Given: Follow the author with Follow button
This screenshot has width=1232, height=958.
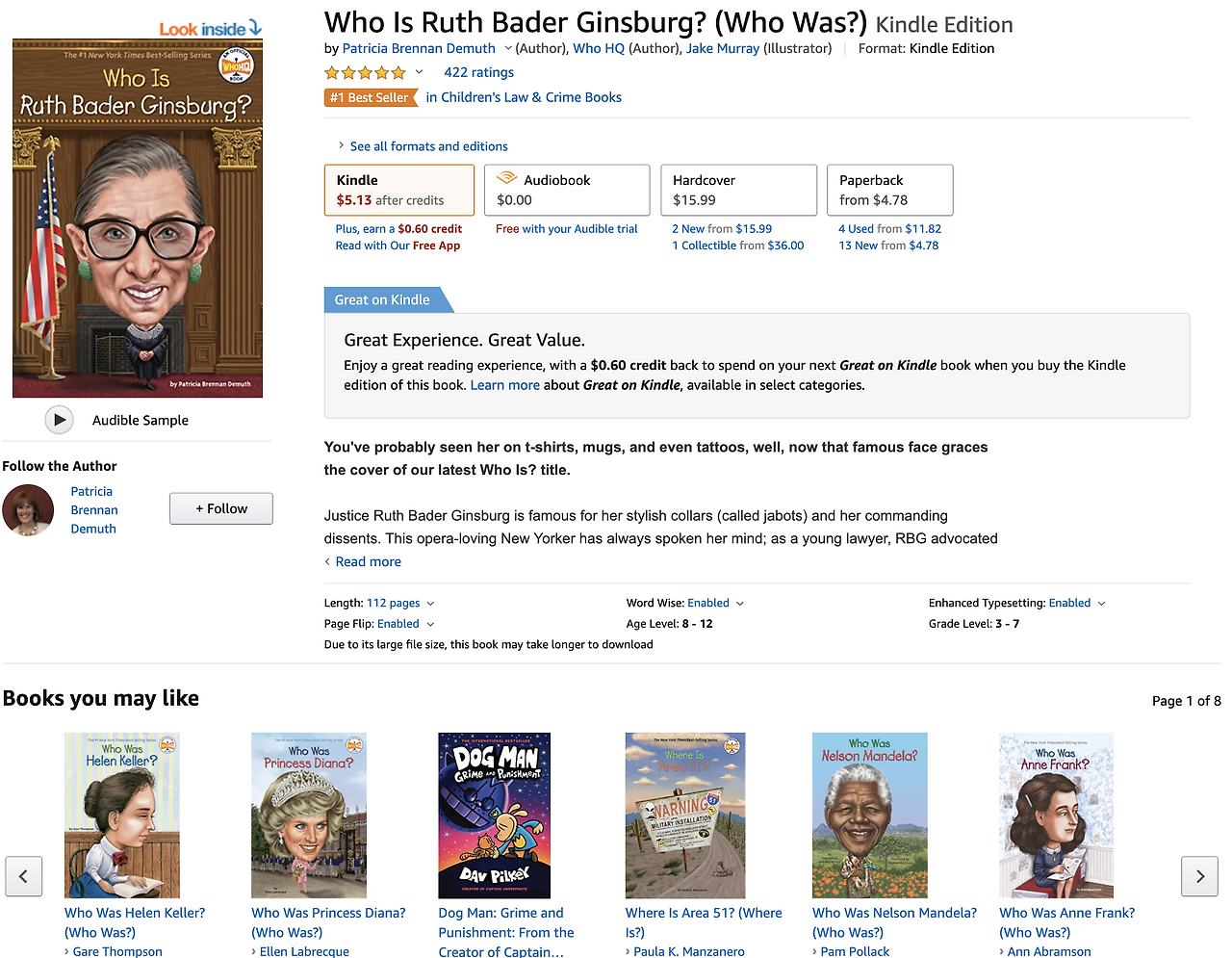Looking at the screenshot, I should pyautogui.click(x=221, y=508).
